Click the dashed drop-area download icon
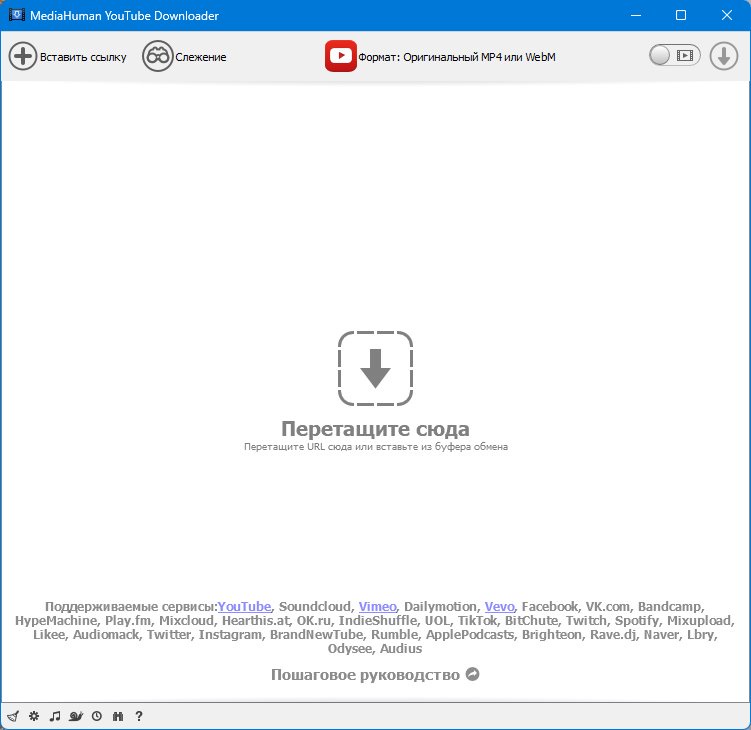 click(376, 368)
